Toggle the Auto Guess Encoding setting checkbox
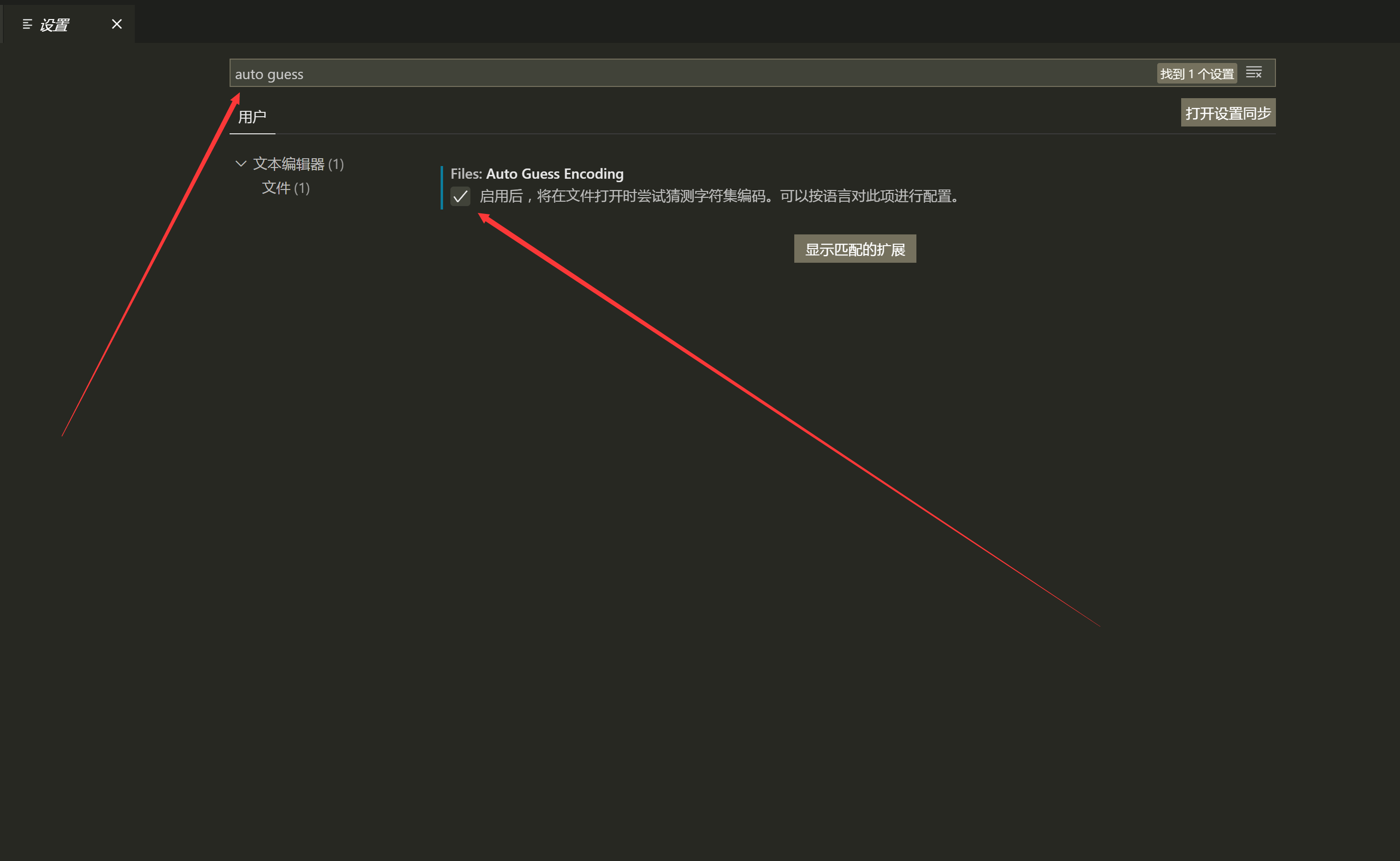The height and width of the screenshot is (861, 1400). pyautogui.click(x=460, y=196)
